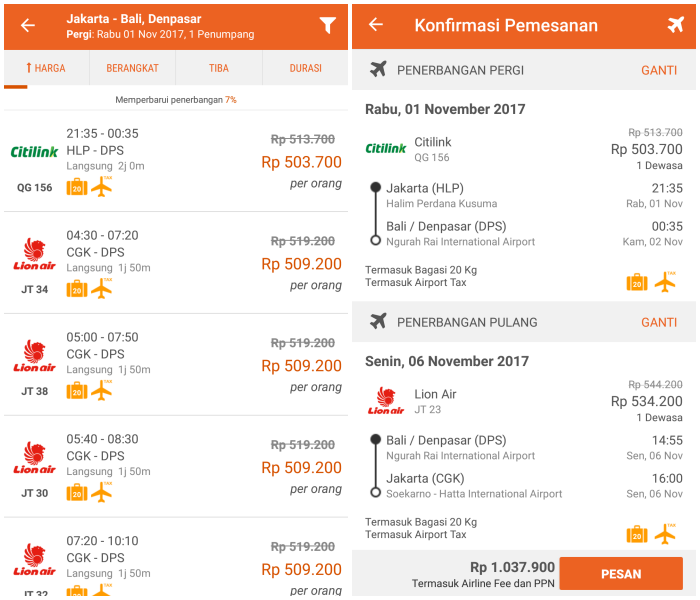The width and height of the screenshot is (700, 600).
Task: Sort flights by Tiba time
Action: (219, 68)
